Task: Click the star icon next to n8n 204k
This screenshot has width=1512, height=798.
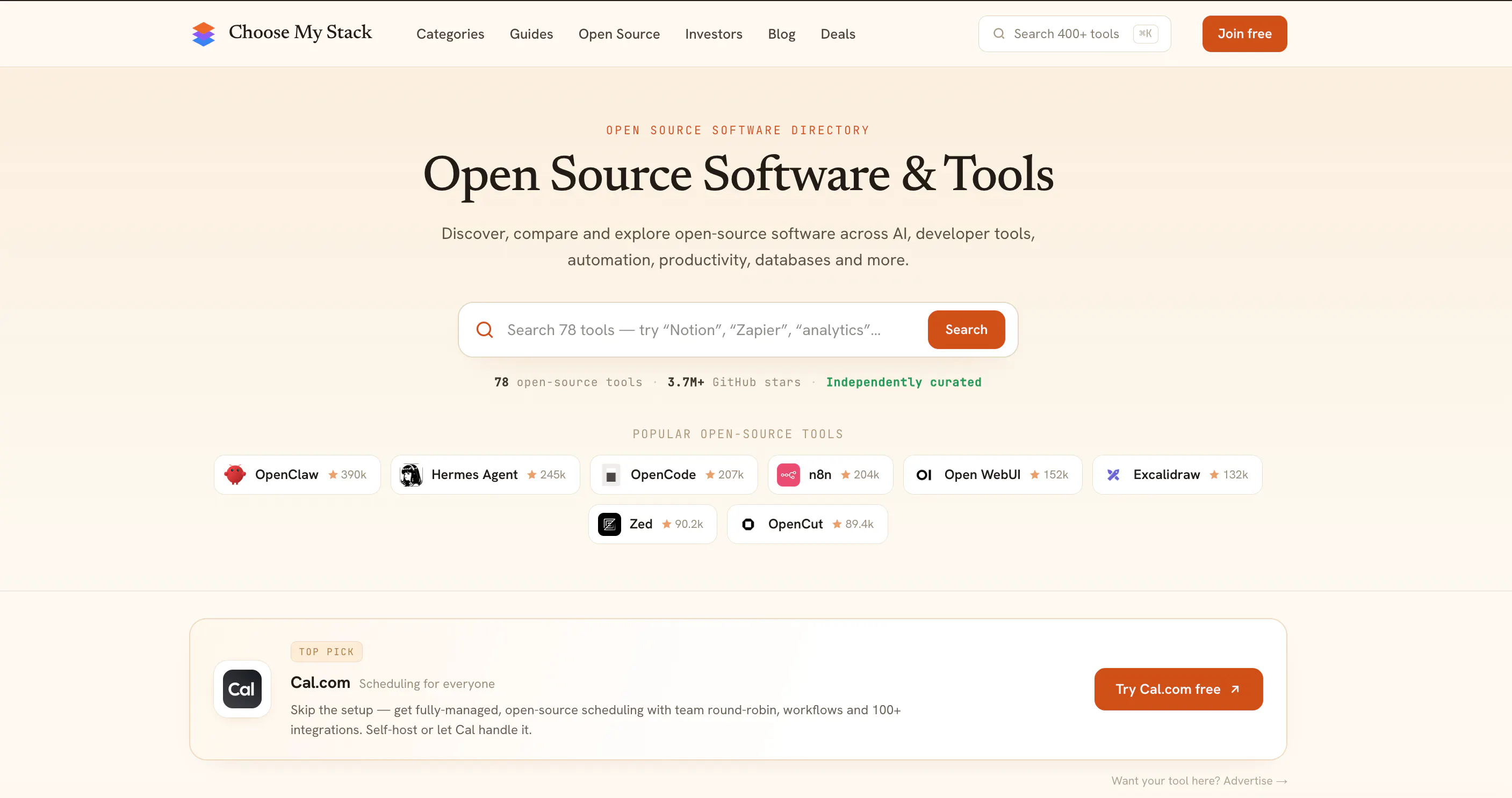Action: pyautogui.click(x=846, y=475)
